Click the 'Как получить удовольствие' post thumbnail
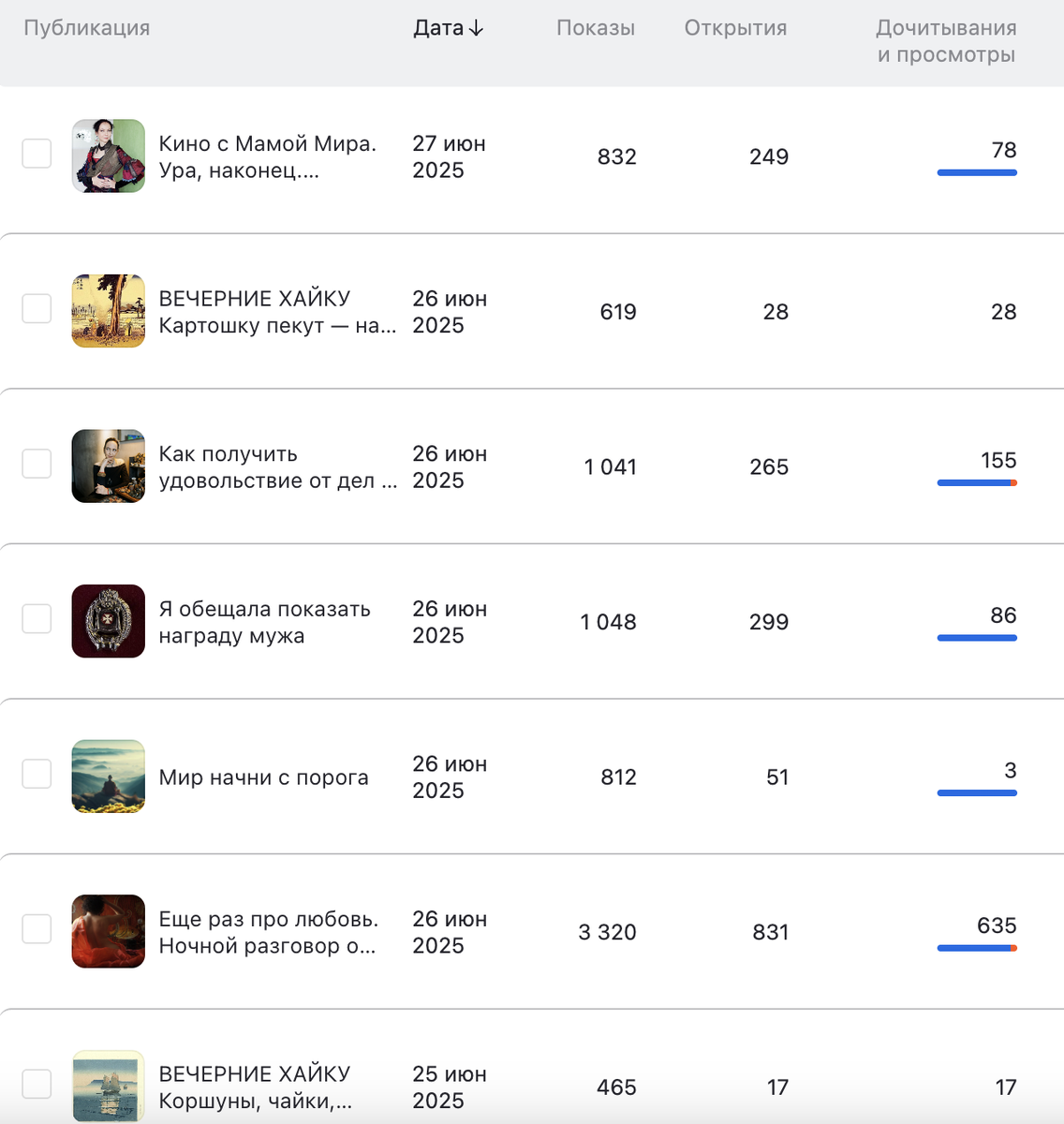 [109, 466]
